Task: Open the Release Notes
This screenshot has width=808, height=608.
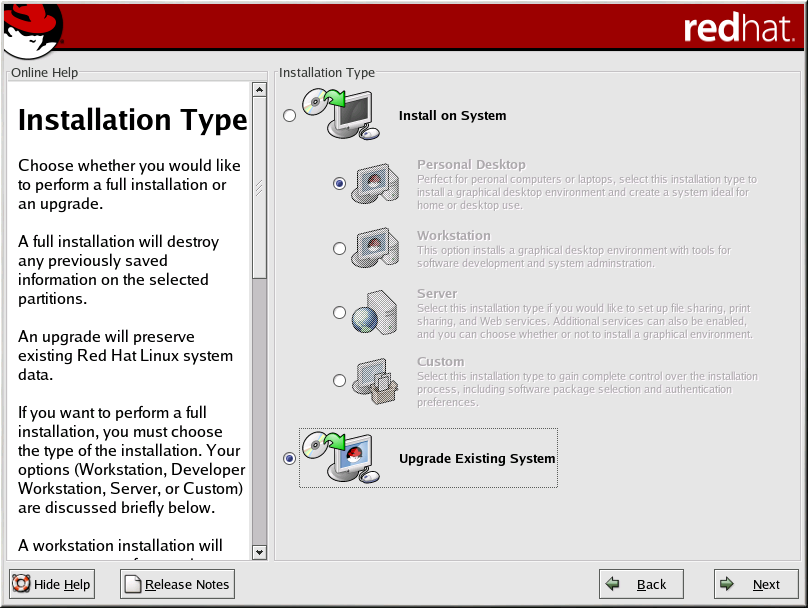Action: [177, 584]
